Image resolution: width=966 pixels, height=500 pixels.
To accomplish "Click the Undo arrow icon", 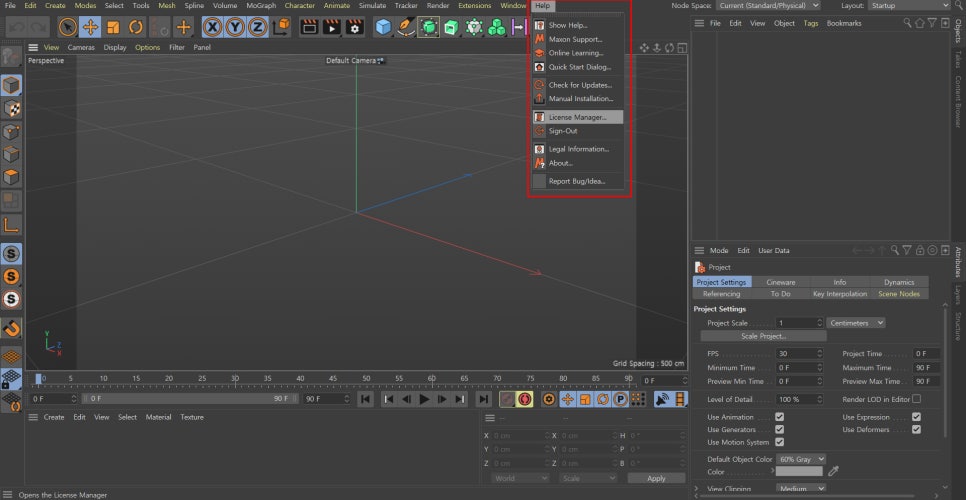I will click(x=16, y=27).
